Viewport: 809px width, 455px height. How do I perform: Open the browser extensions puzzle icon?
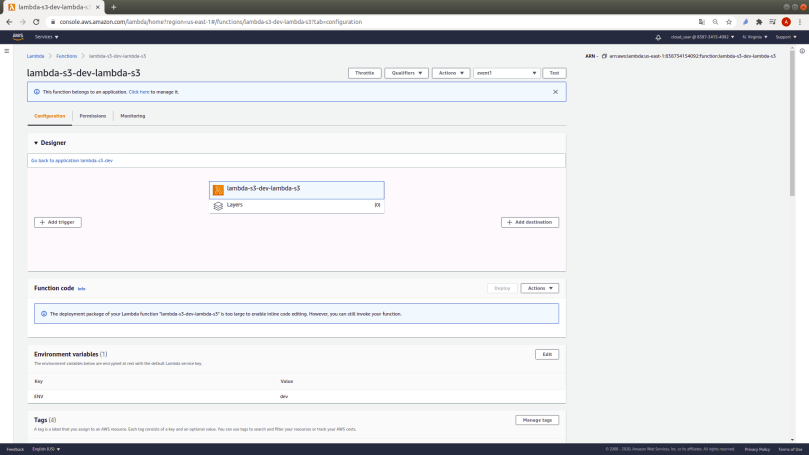[758, 21]
